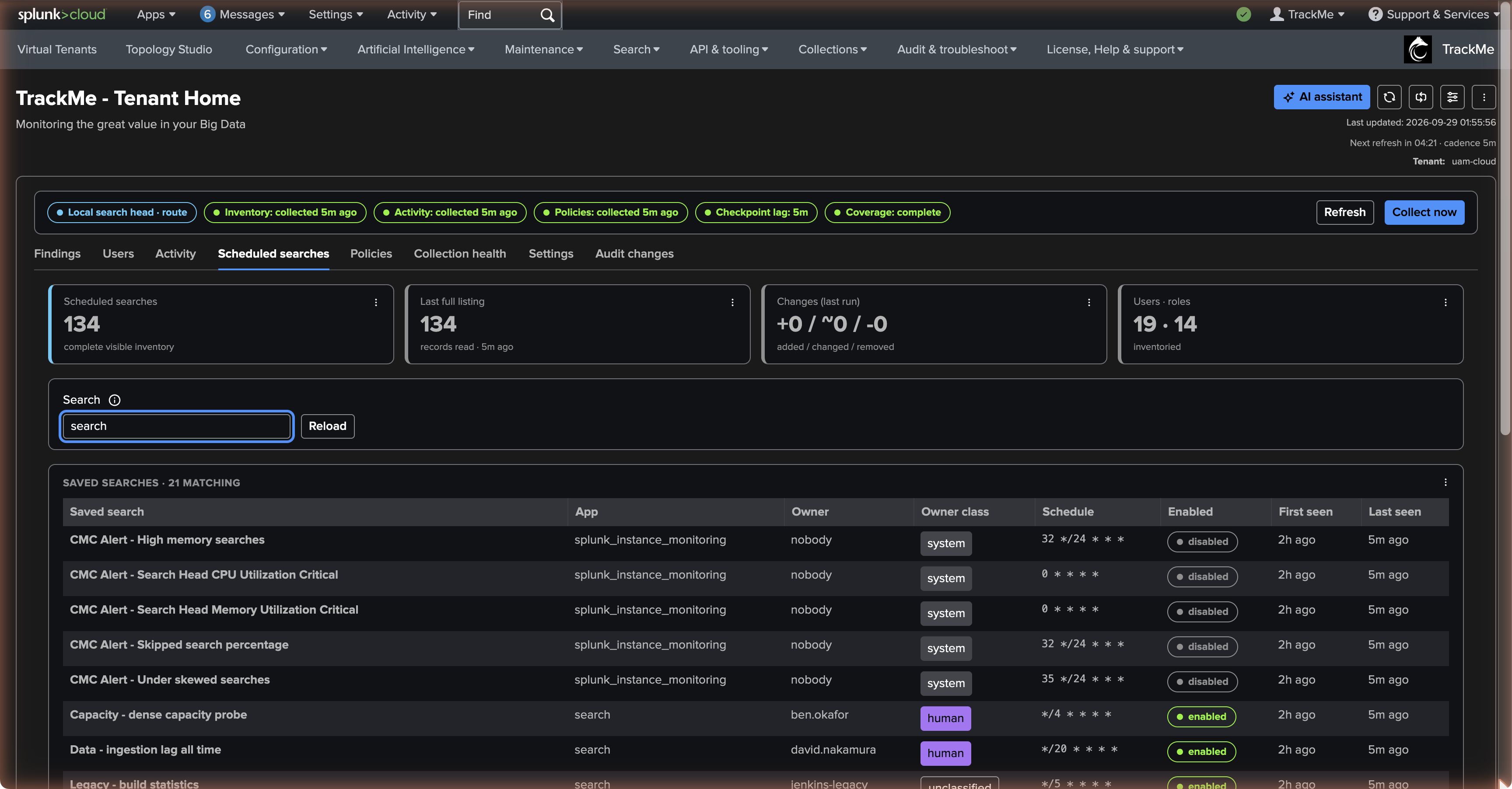This screenshot has width=1512, height=789.
Task: Click the TrackMe user avatar icon
Action: pos(1277,15)
